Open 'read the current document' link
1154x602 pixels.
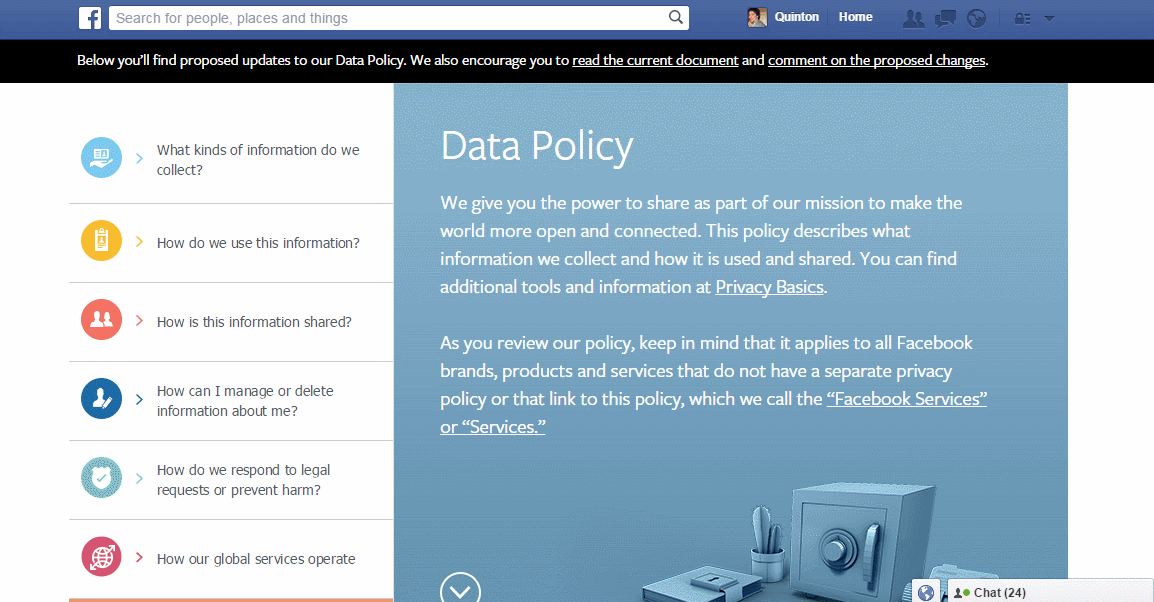click(655, 60)
